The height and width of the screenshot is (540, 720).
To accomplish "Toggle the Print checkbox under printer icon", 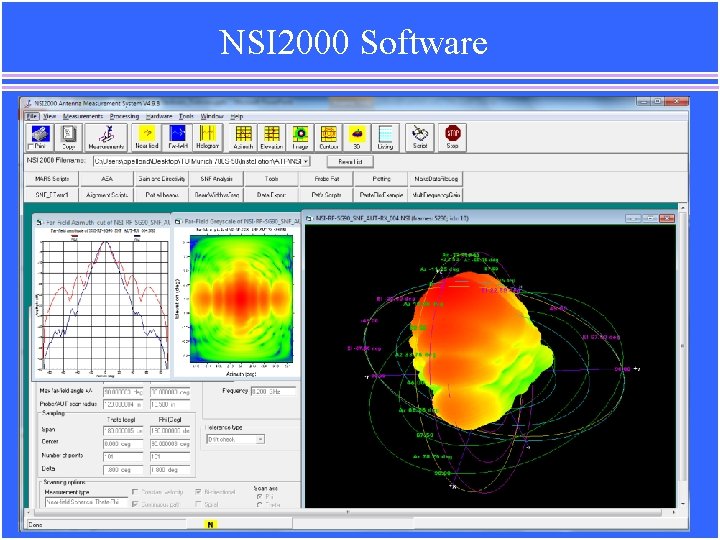I will point(31,146).
